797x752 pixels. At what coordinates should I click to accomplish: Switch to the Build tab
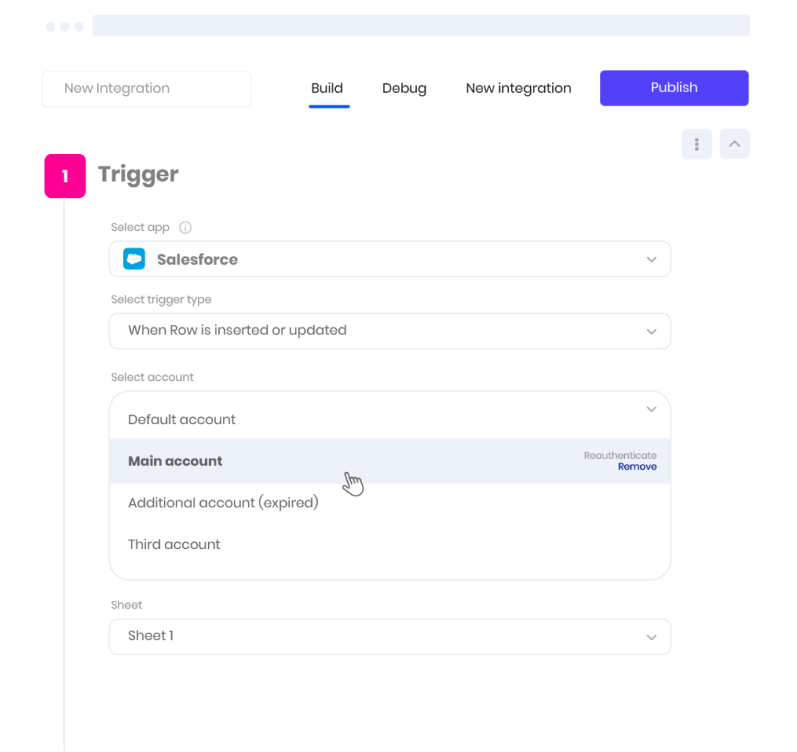pyautogui.click(x=327, y=88)
